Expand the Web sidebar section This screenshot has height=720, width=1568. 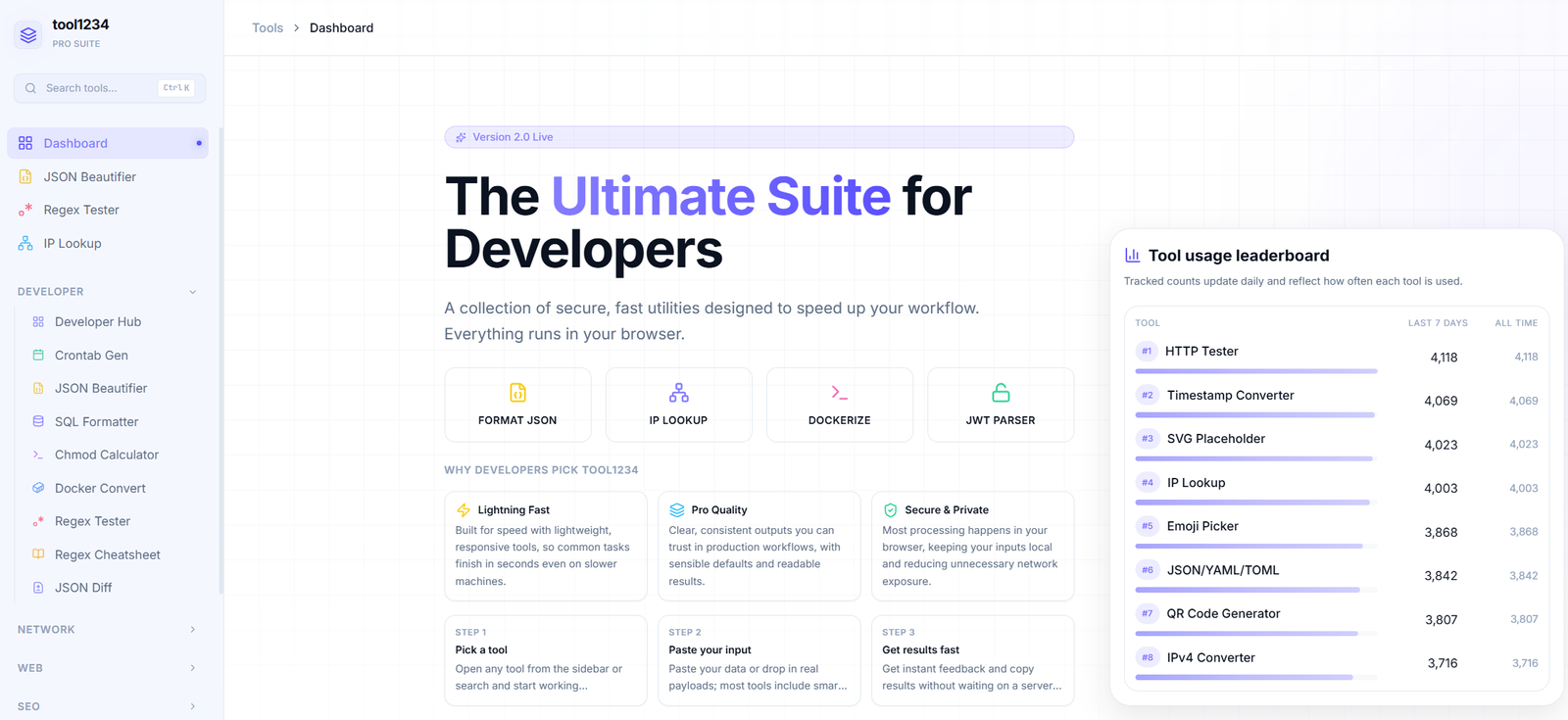click(x=192, y=668)
